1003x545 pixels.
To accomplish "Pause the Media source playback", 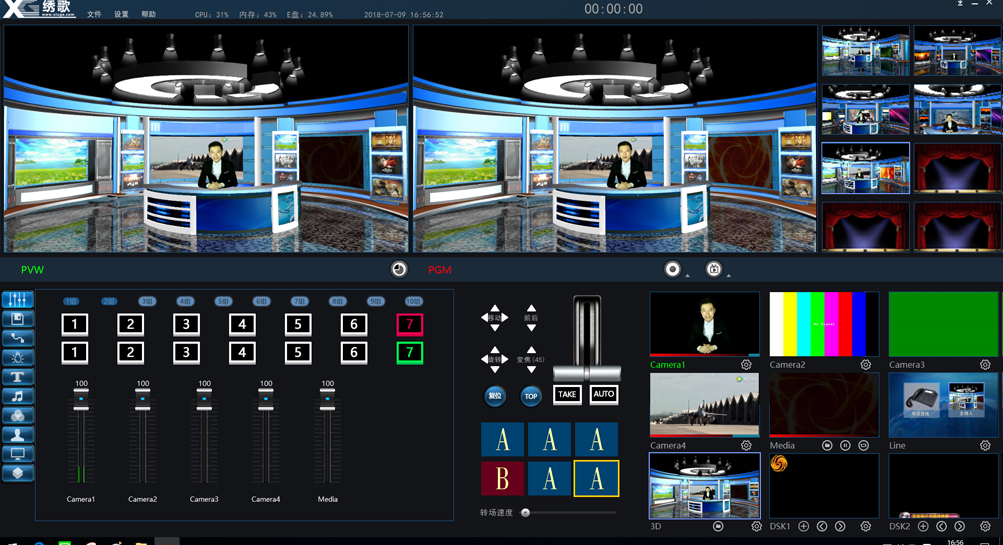I will tap(845, 446).
